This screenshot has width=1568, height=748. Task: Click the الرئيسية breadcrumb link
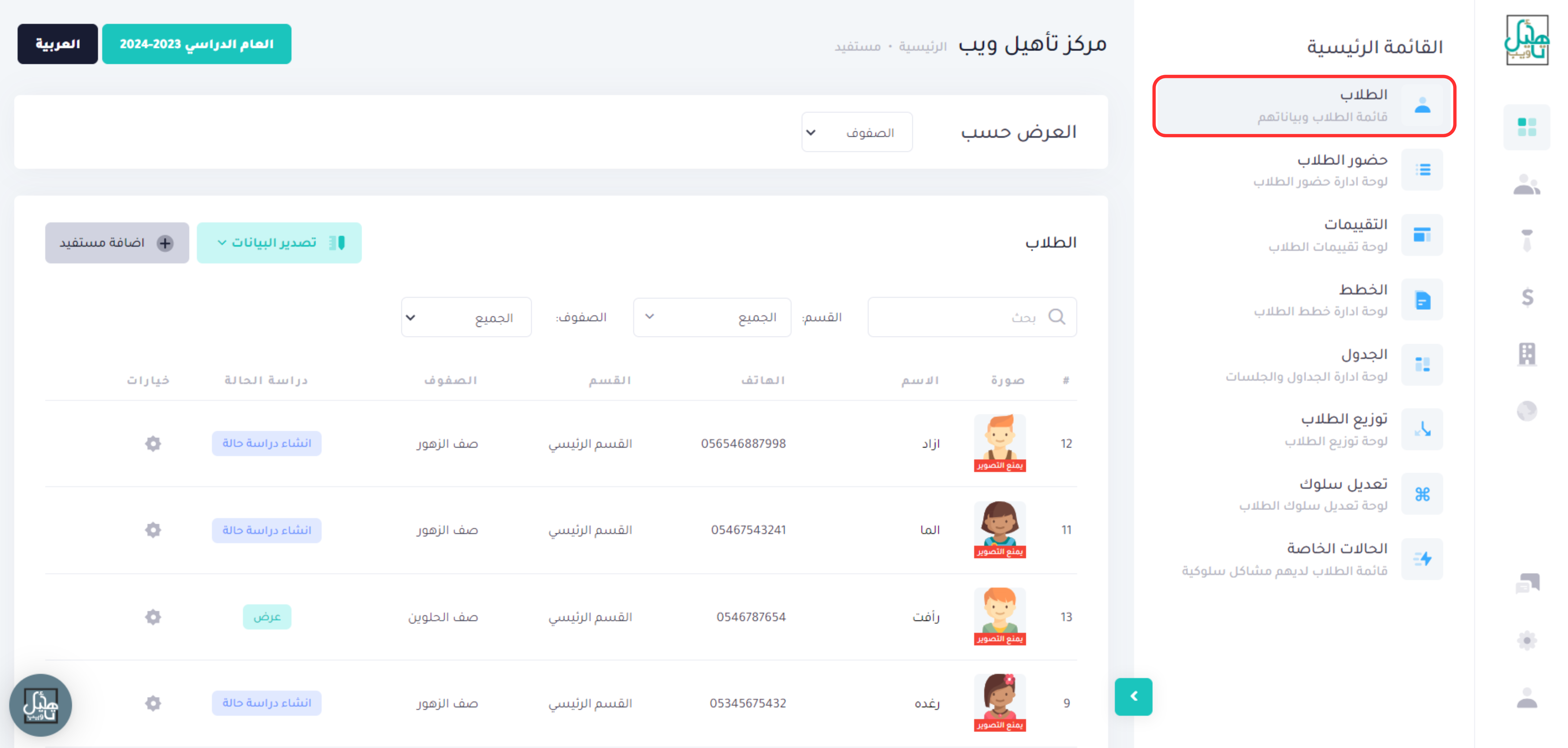(x=923, y=46)
